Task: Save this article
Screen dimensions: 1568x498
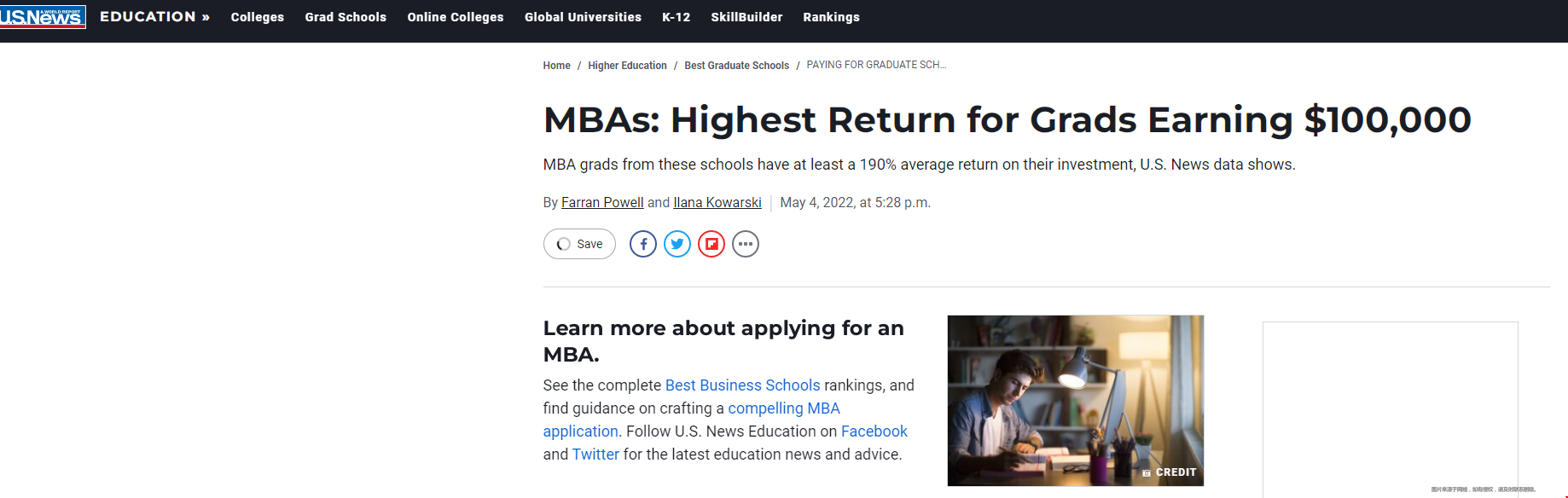Action: 579,244
